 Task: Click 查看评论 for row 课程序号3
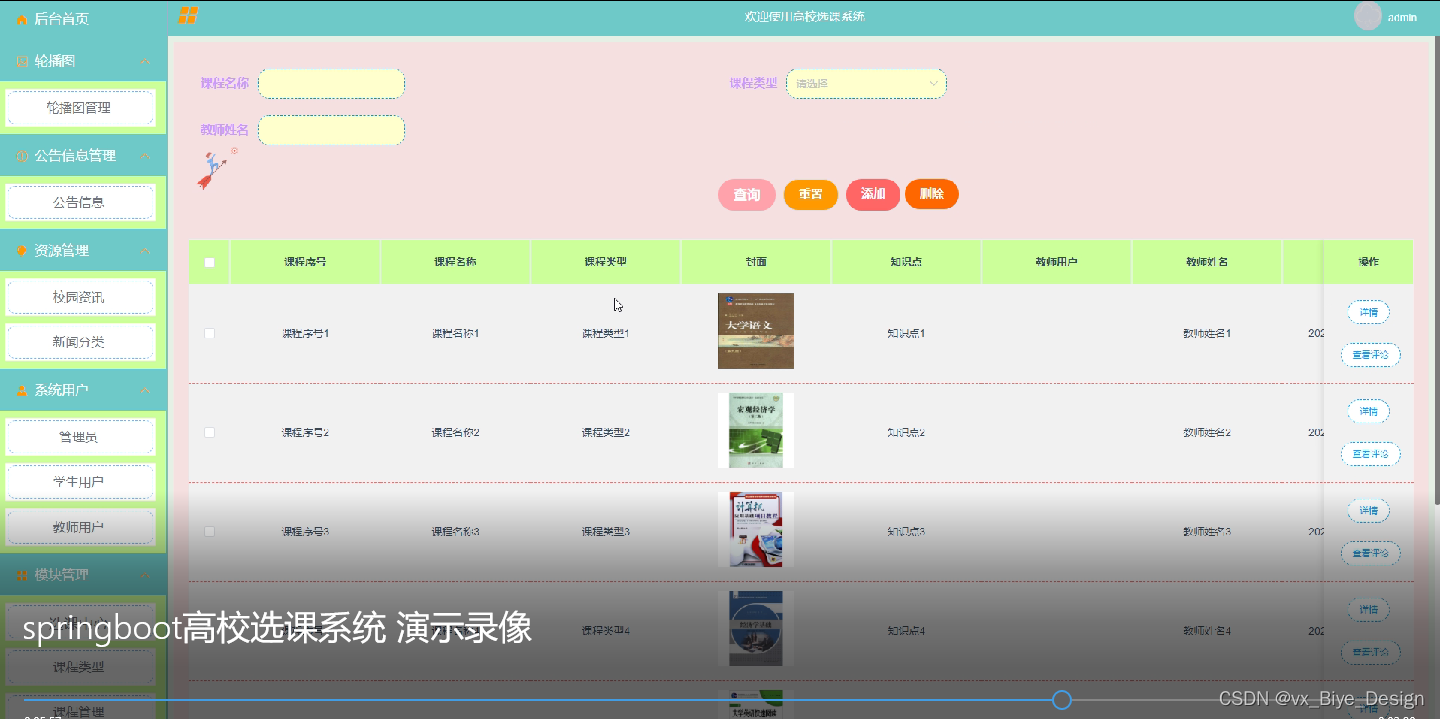pos(1370,553)
